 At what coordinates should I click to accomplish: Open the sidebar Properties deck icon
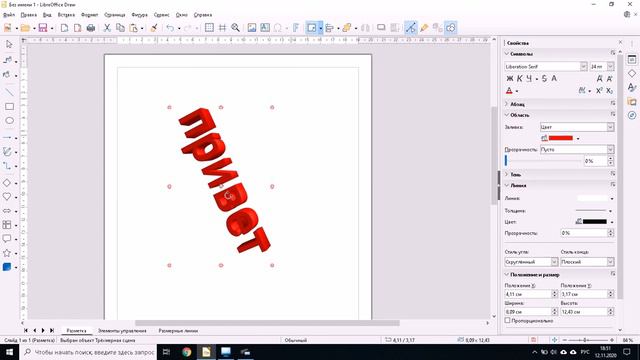[632, 59]
